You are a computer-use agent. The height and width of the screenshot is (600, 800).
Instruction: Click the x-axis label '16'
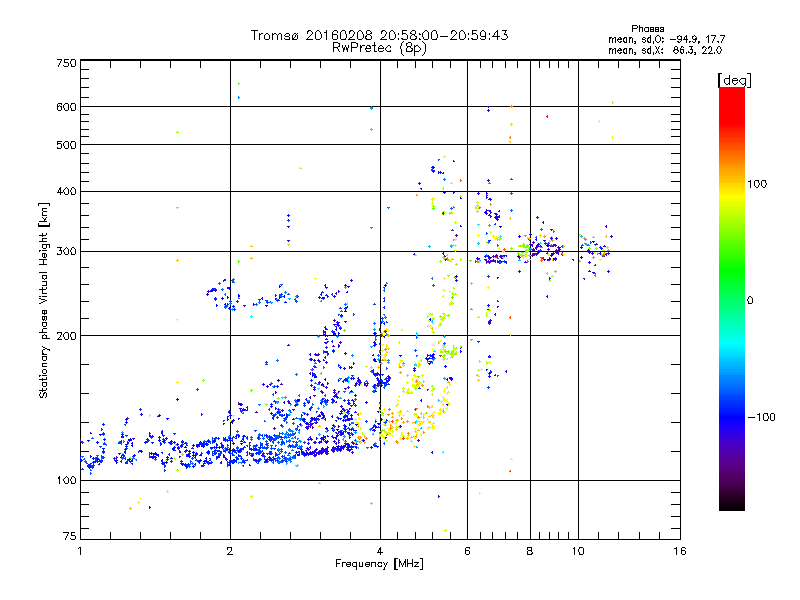(x=680, y=551)
